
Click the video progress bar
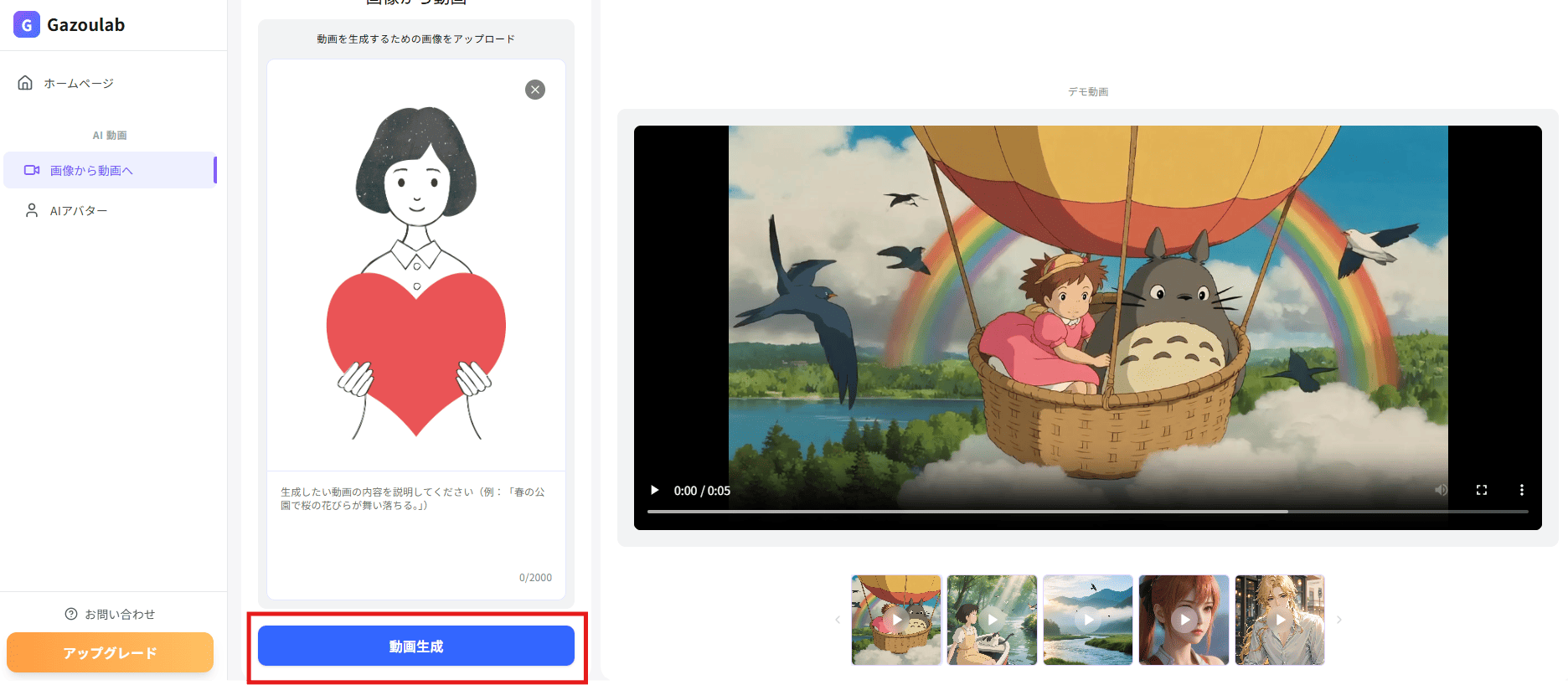click(1088, 511)
